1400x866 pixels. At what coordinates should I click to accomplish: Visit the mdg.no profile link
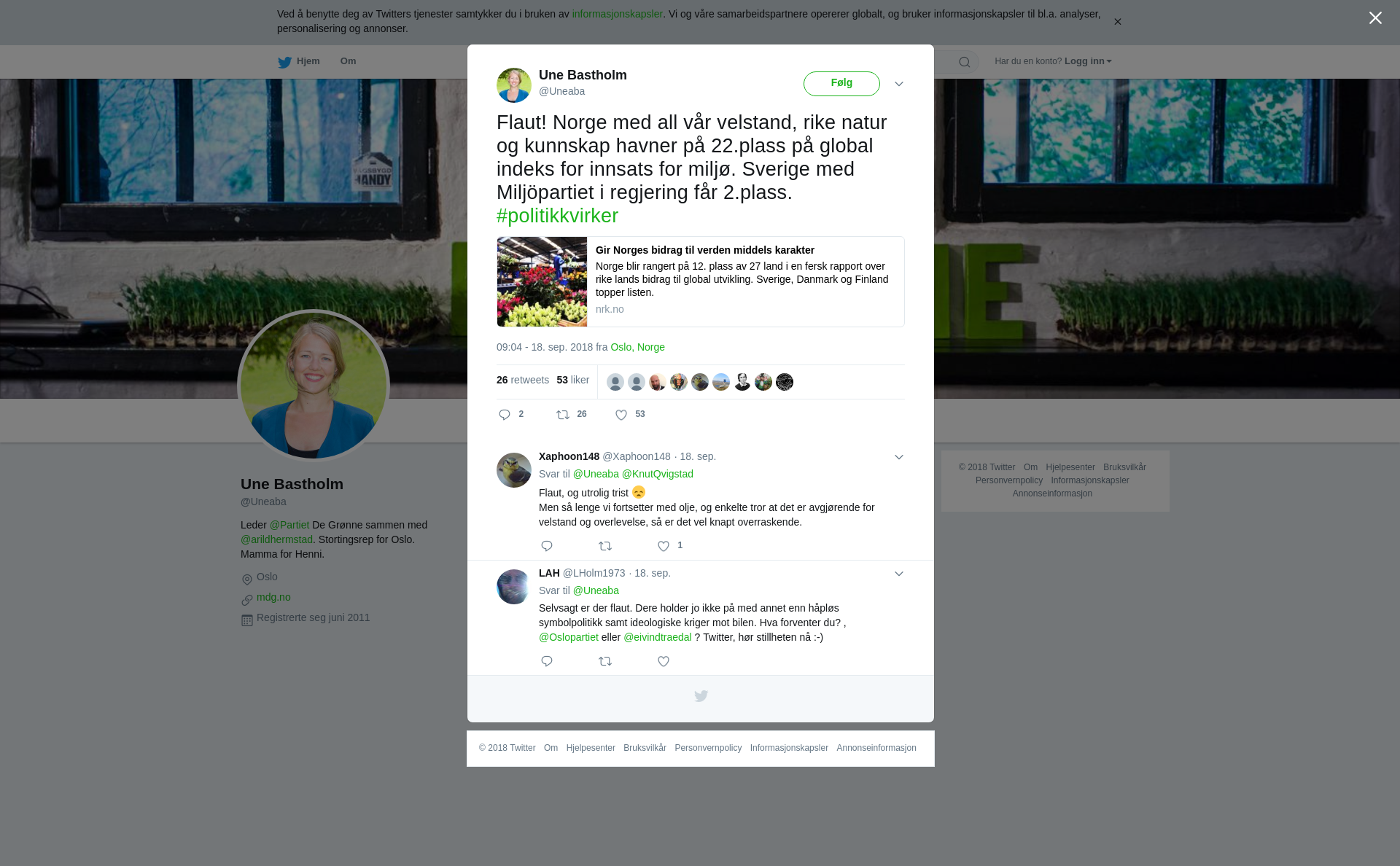[273, 597]
